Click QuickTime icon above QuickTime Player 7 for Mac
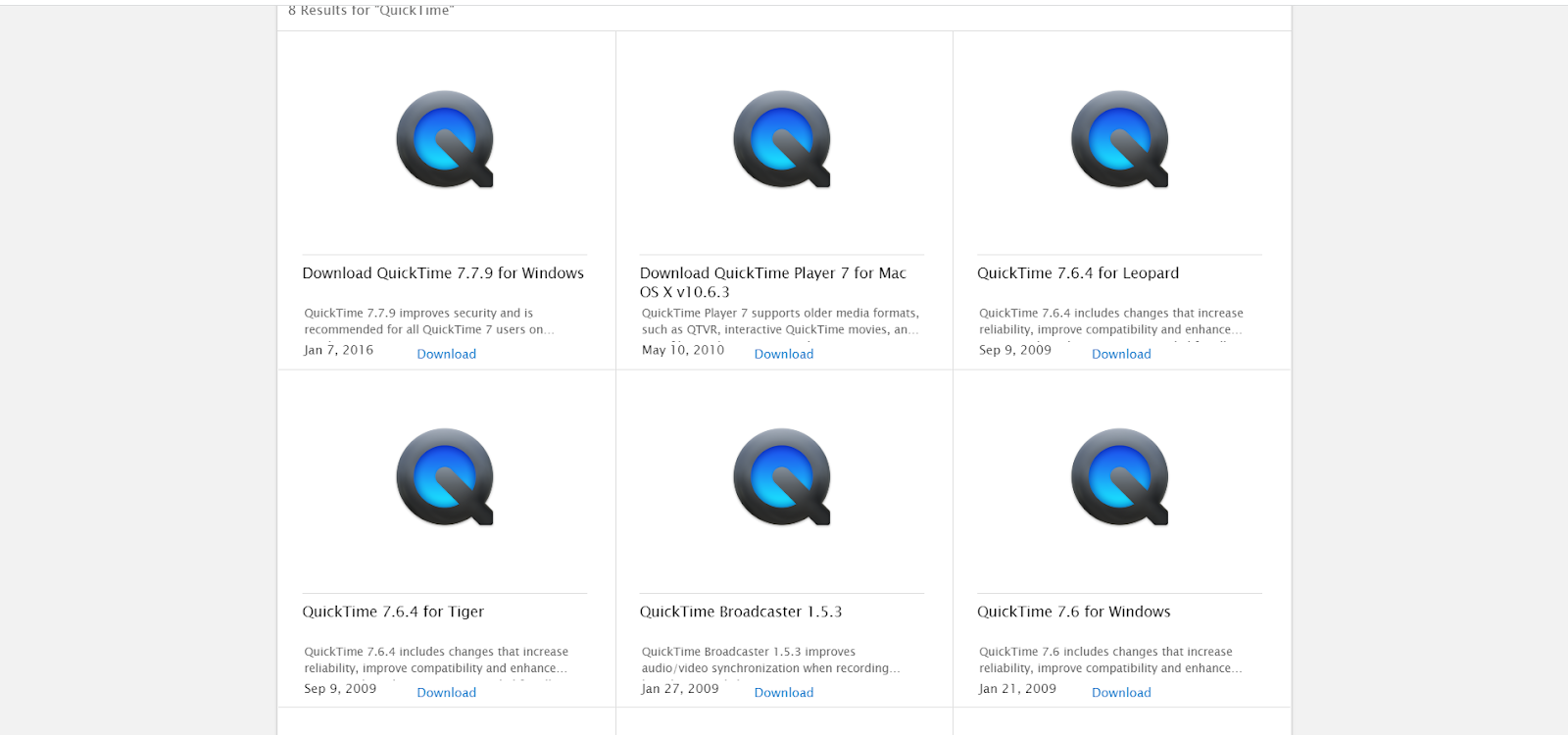 click(782, 139)
